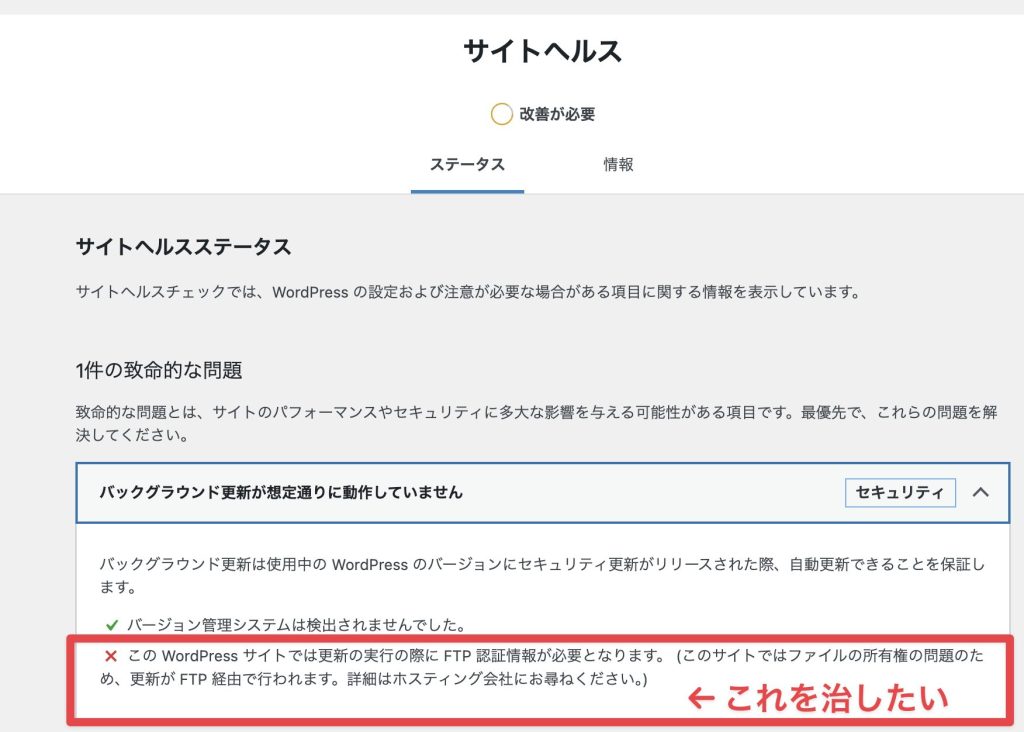Click the chevron icon on the security issue panel

tap(981, 492)
